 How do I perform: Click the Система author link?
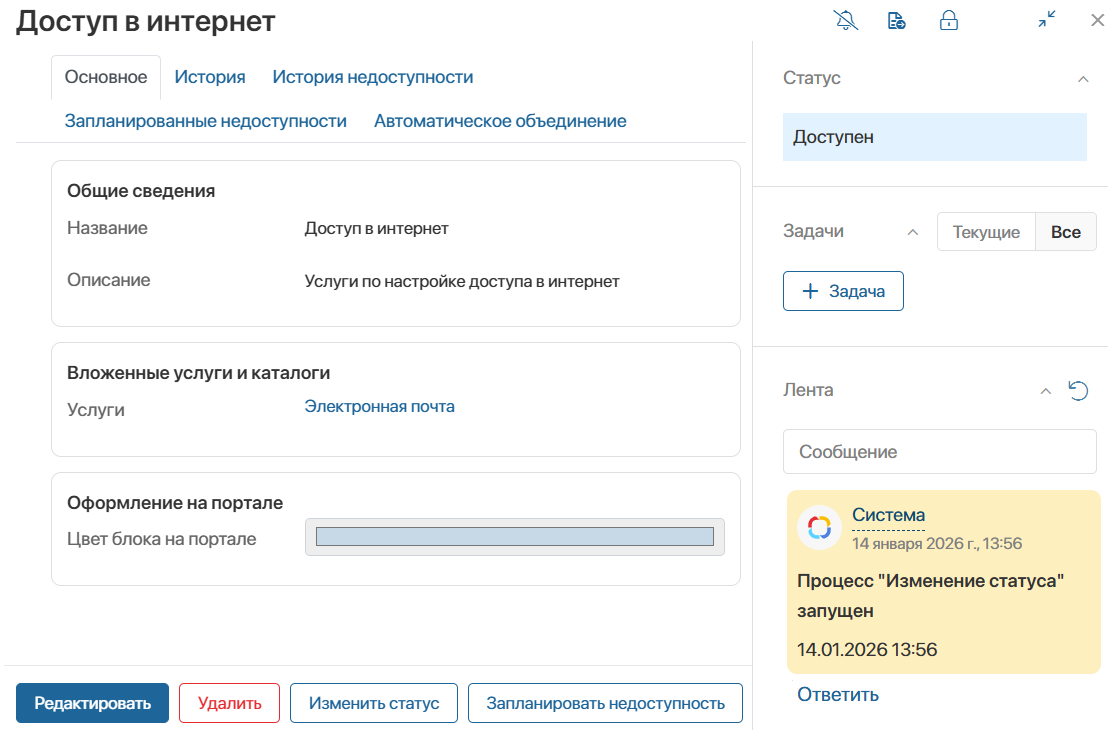888,515
